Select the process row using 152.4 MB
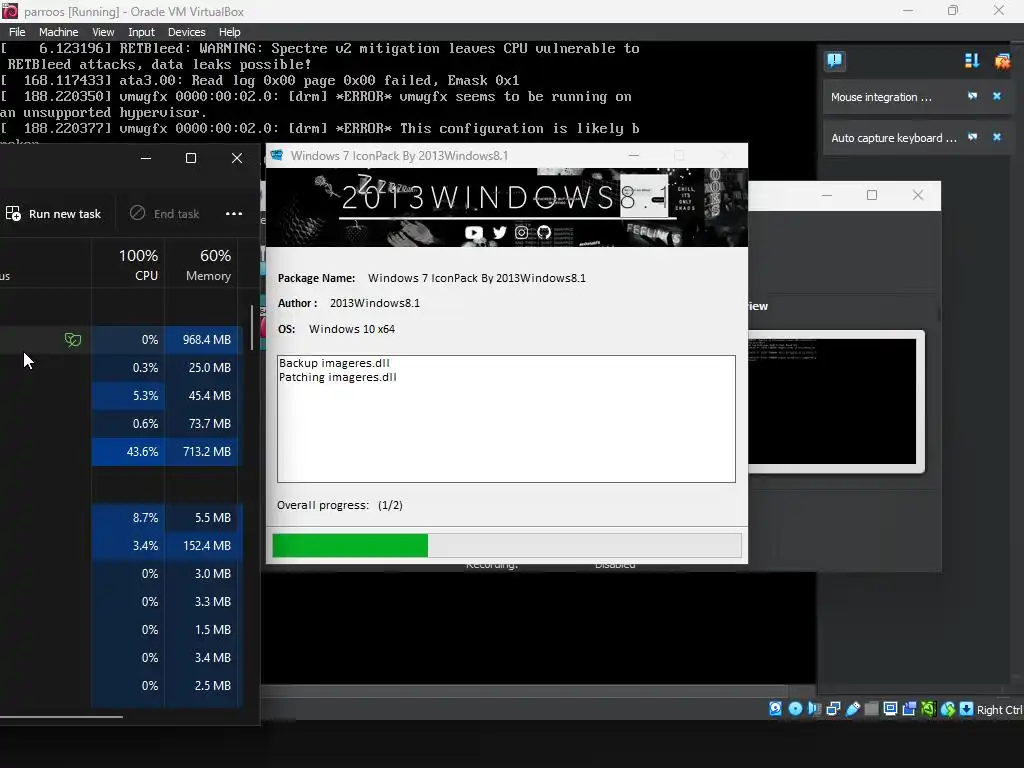The height and width of the screenshot is (768, 1024). 121,546
